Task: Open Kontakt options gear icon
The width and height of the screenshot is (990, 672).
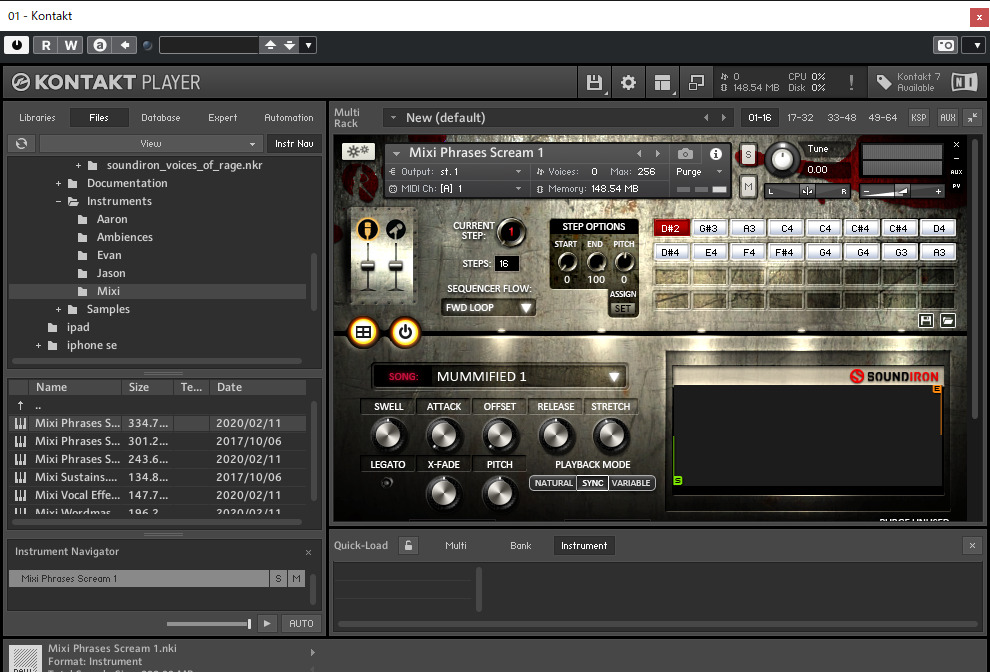Action: pyautogui.click(x=628, y=82)
